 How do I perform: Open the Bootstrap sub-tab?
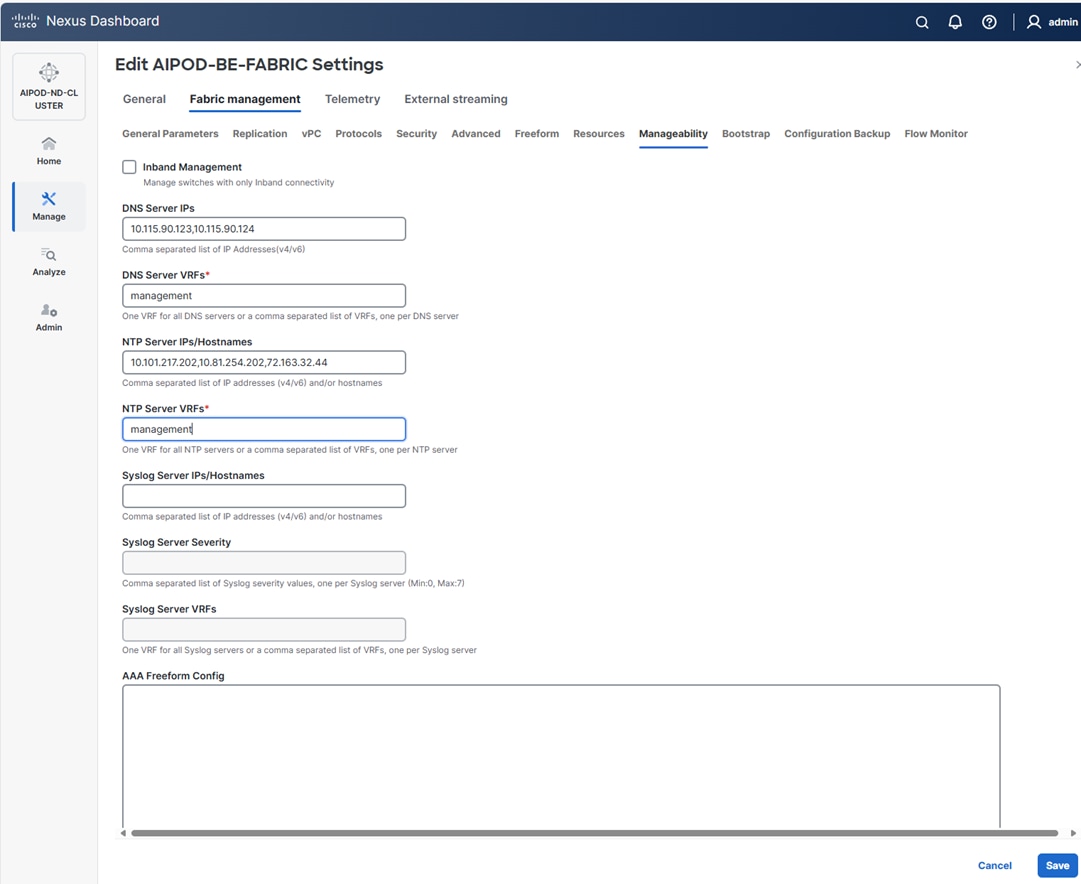coord(746,133)
